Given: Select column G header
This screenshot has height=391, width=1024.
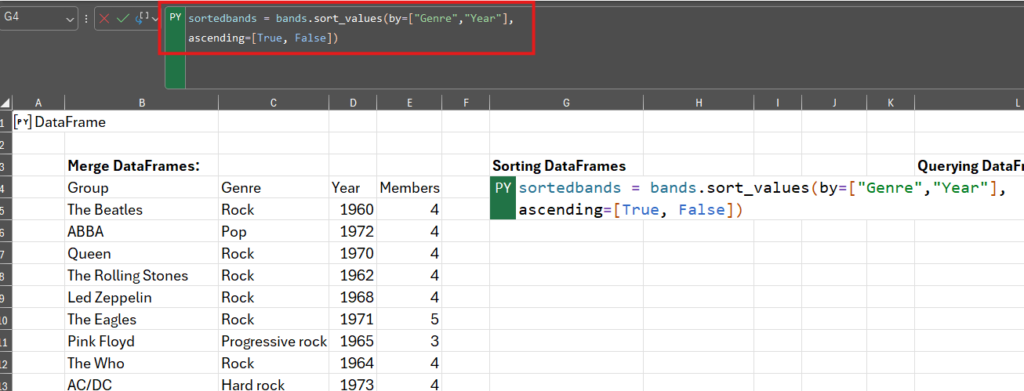Looking at the screenshot, I should pos(566,102).
